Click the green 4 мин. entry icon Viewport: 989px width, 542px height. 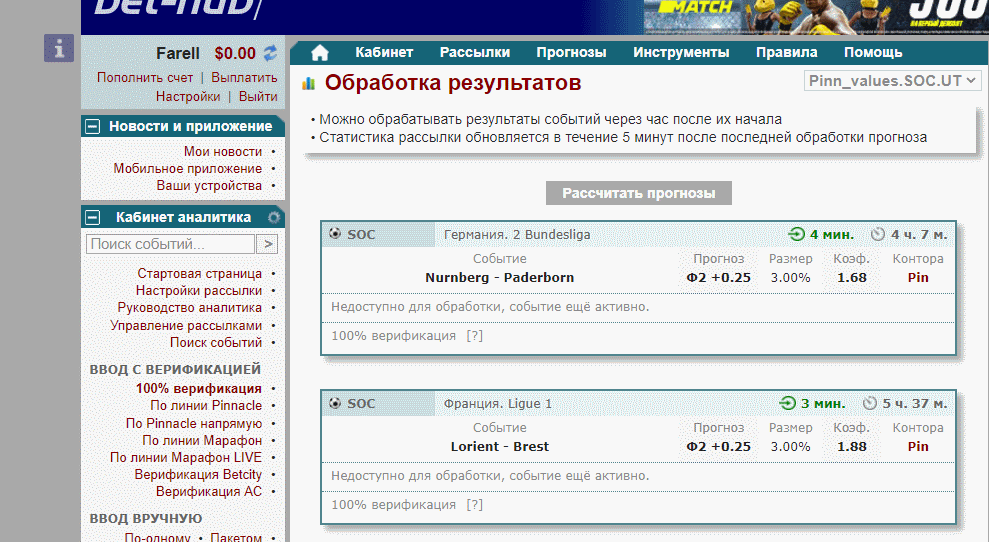[x=796, y=235]
